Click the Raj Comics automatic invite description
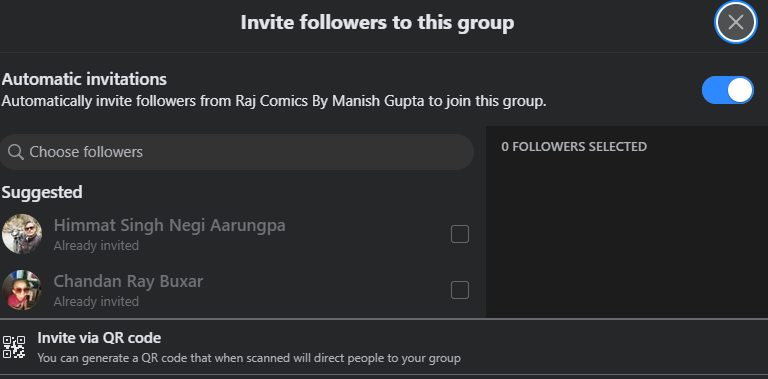Image resolution: width=768 pixels, height=379 pixels. pos(274,101)
